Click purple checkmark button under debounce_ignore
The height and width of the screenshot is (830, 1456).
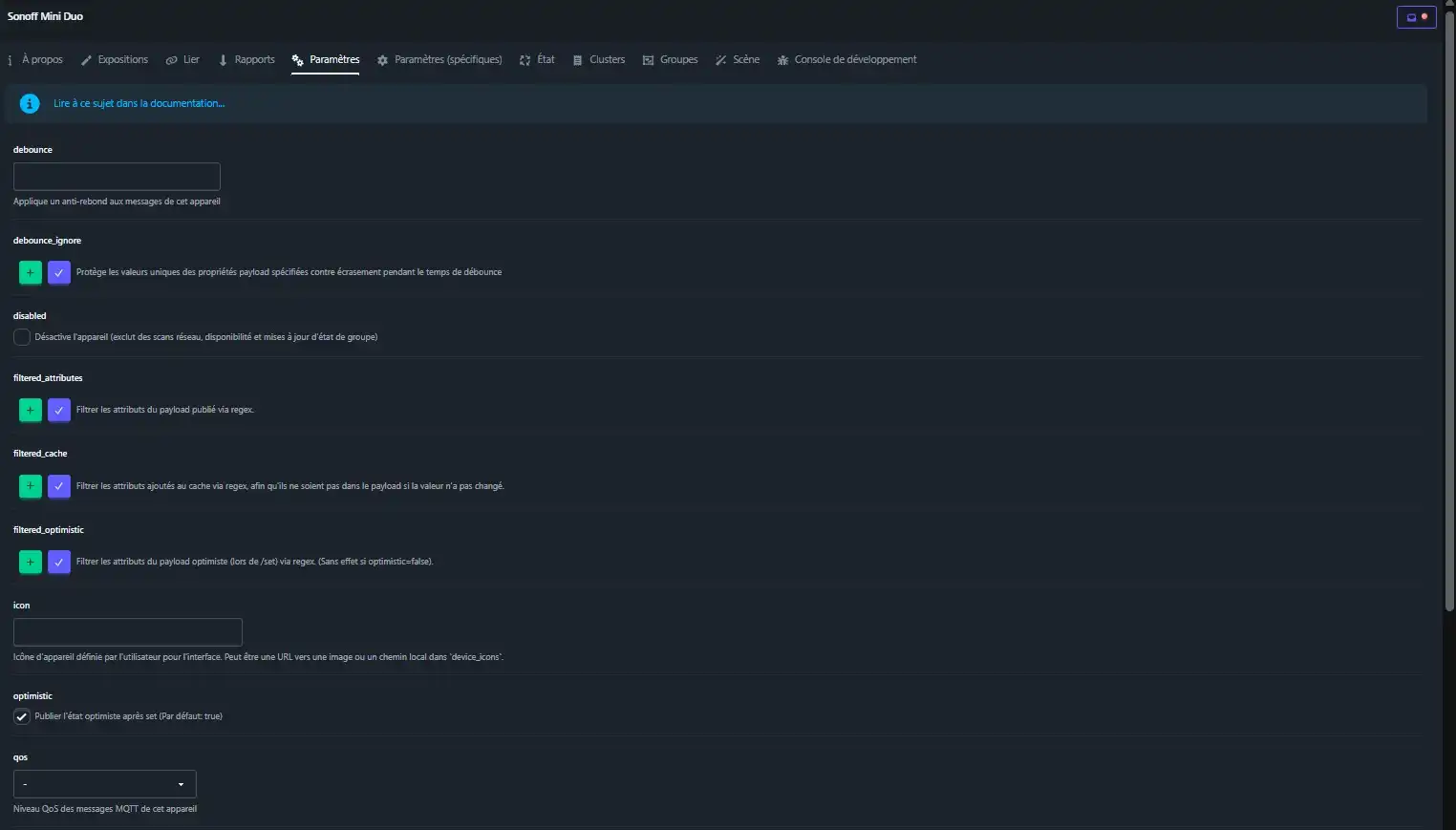[59, 272]
